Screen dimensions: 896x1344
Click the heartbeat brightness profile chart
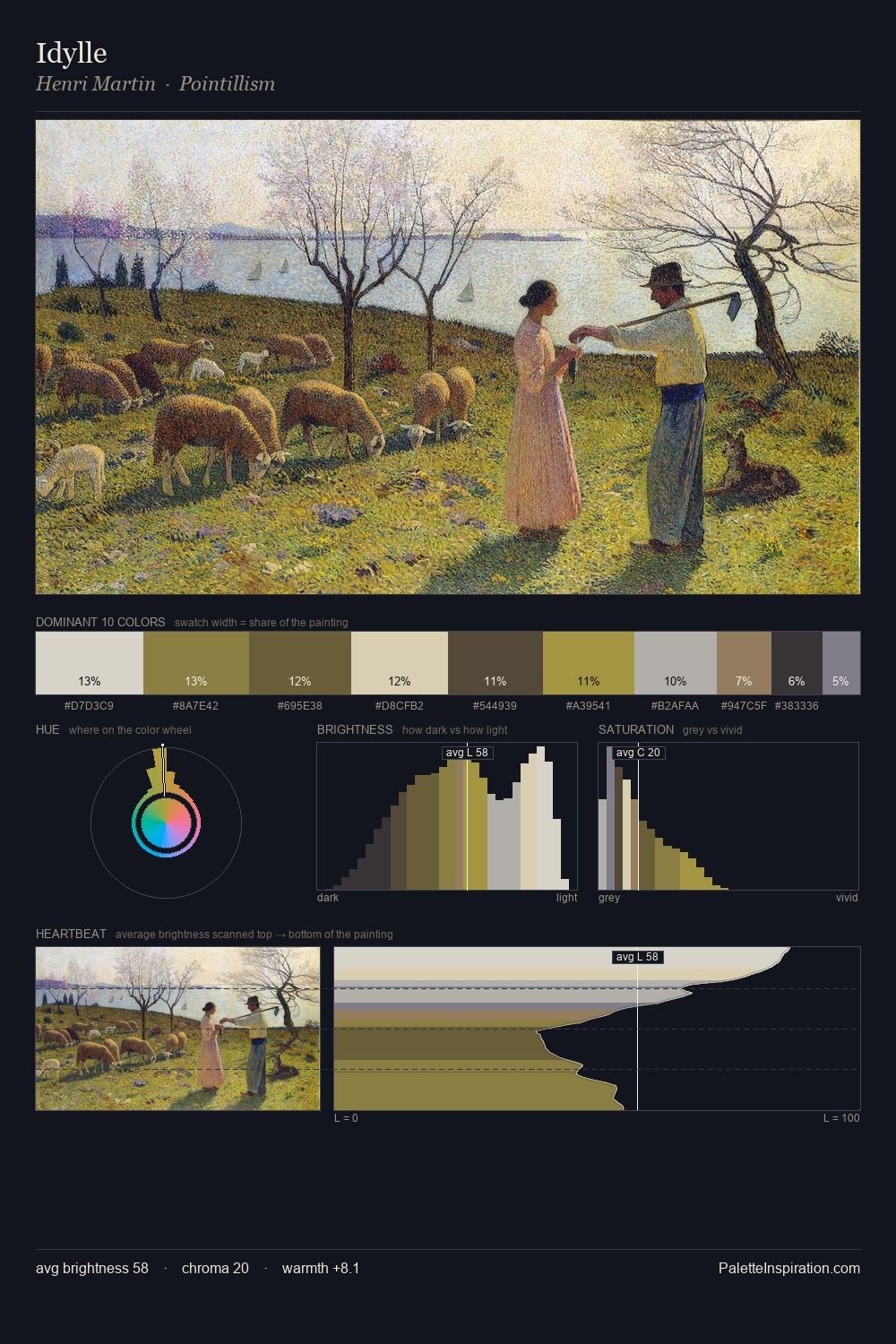pyautogui.click(x=597, y=1029)
